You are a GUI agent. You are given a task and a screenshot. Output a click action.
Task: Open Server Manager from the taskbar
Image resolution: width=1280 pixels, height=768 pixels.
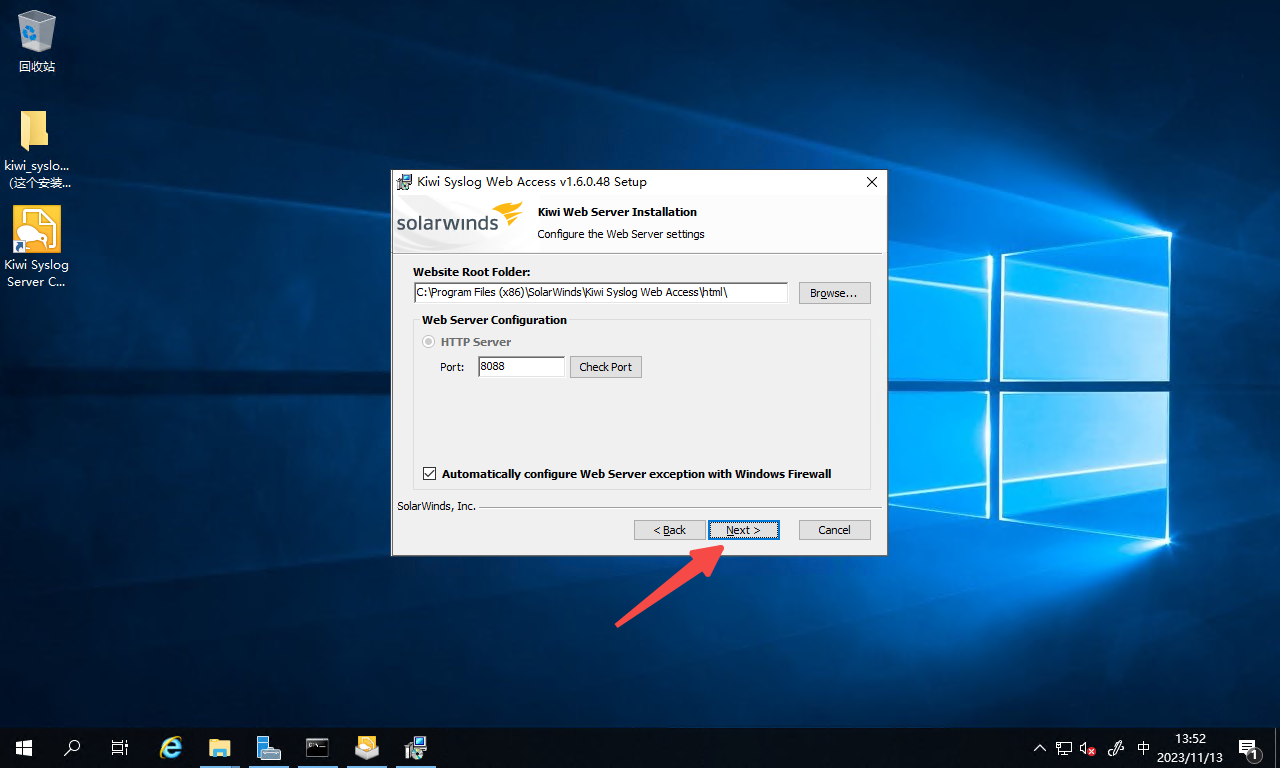click(x=268, y=747)
